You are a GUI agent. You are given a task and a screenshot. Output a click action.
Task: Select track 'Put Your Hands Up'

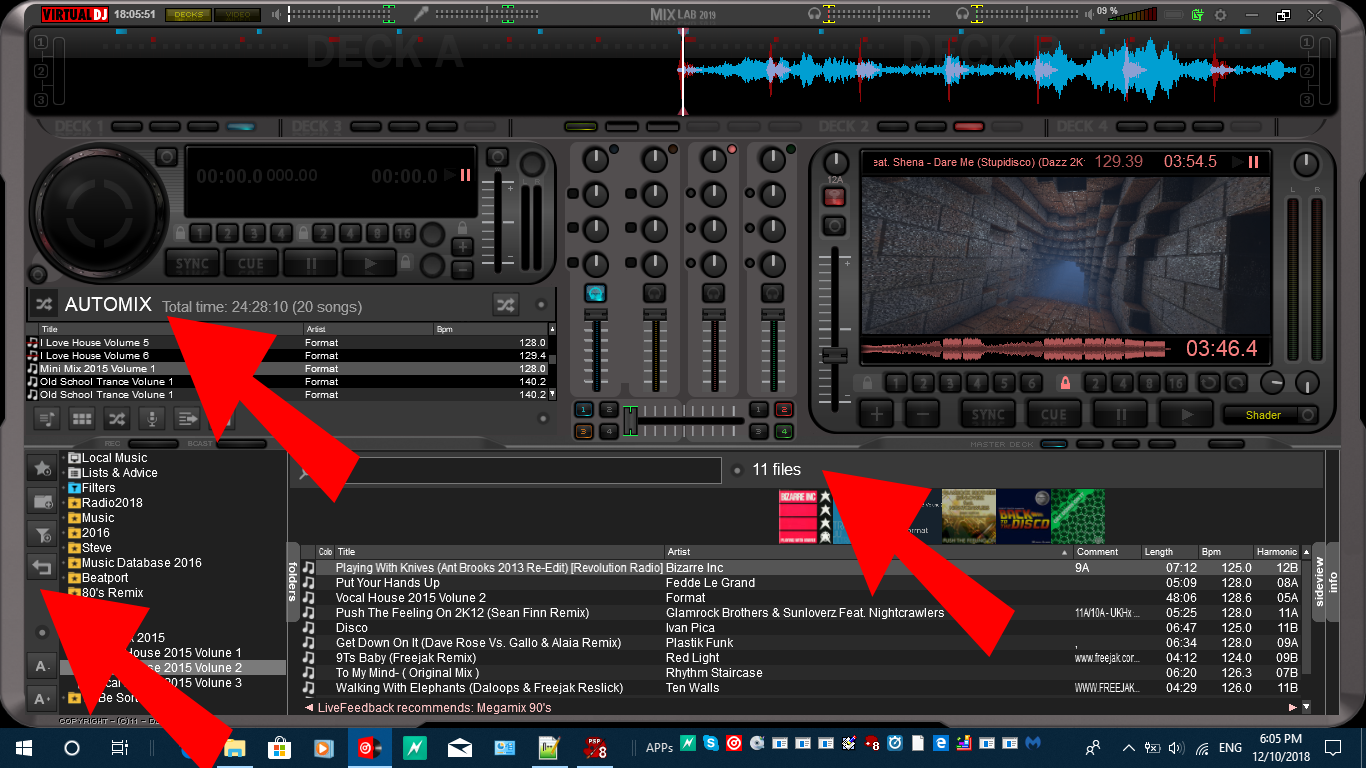(x=803, y=582)
